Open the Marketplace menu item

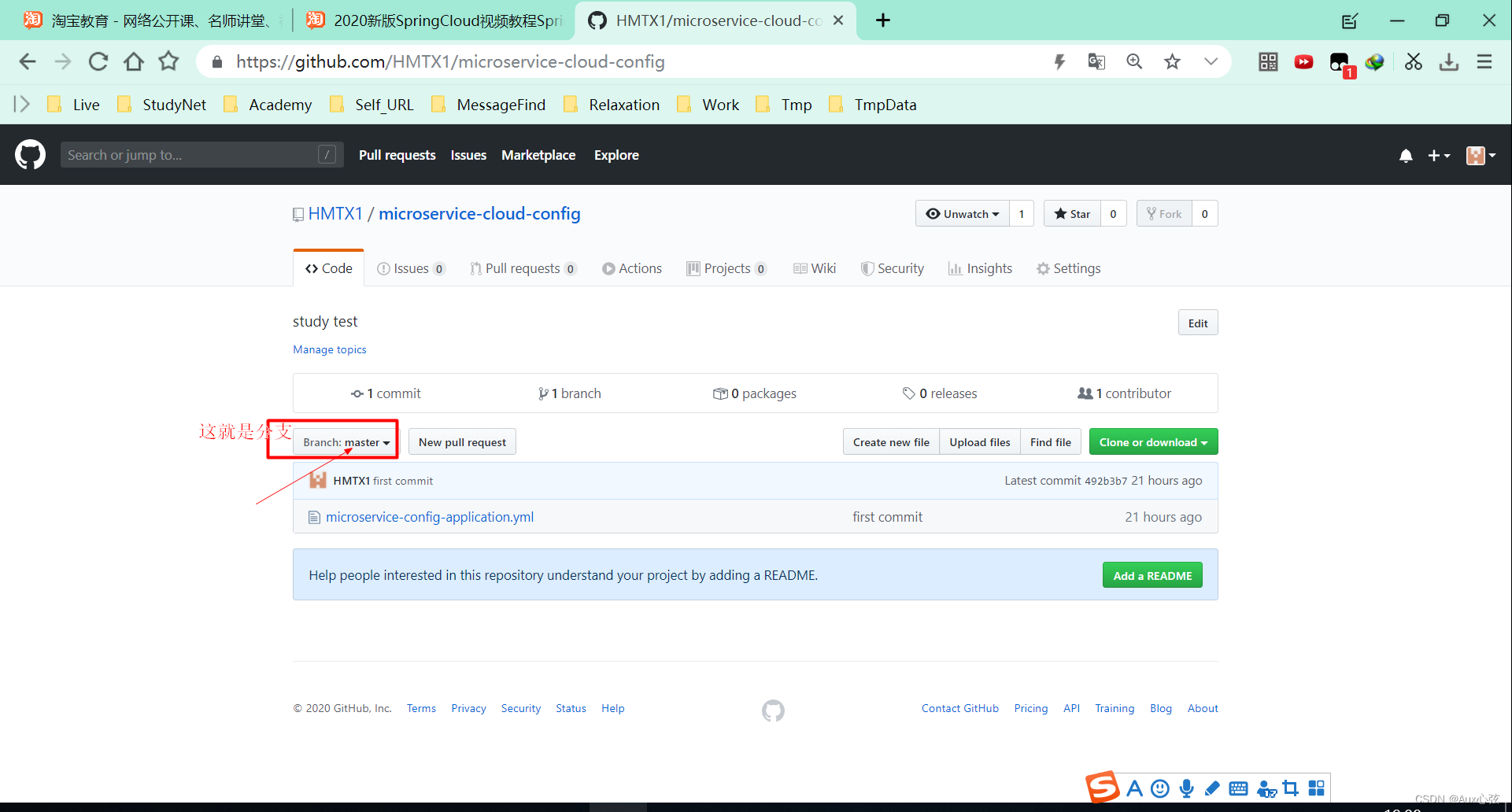538,155
